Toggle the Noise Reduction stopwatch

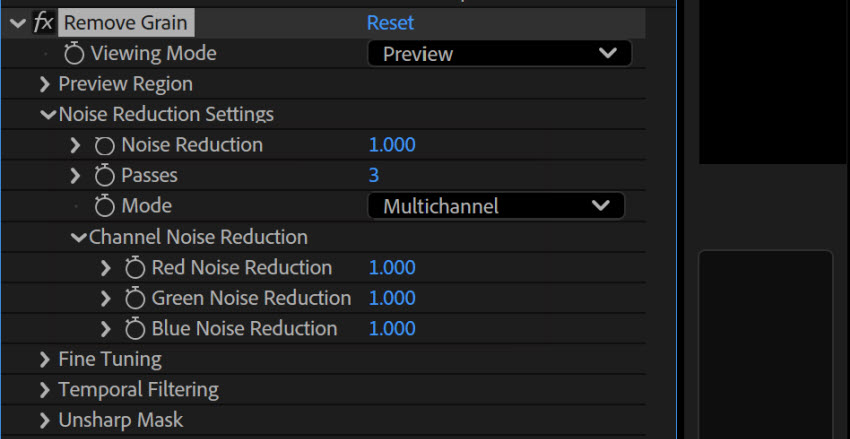(x=105, y=145)
